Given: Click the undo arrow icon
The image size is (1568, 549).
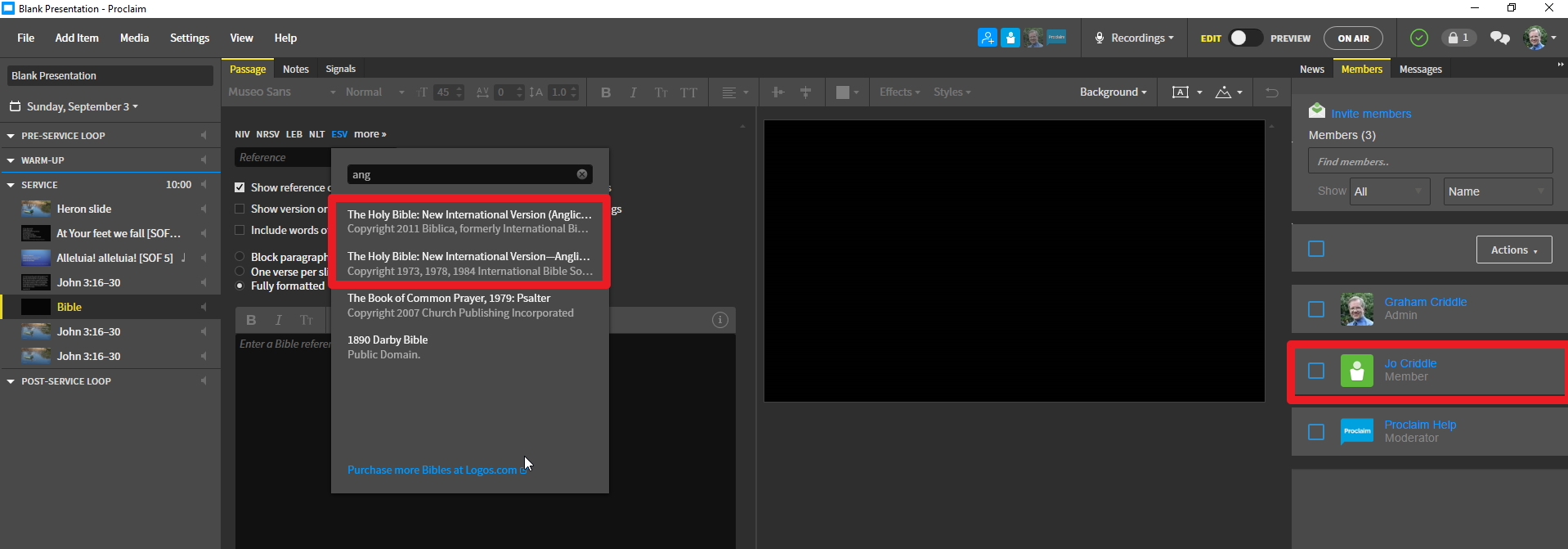Looking at the screenshot, I should pos(1271,92).
